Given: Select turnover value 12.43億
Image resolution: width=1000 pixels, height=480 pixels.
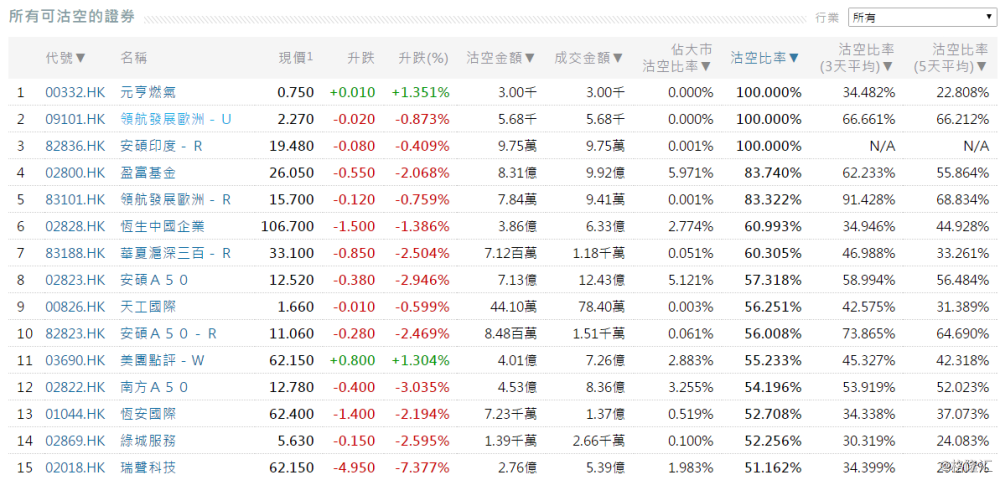Looking at the screenshot, I should [599, 280].
